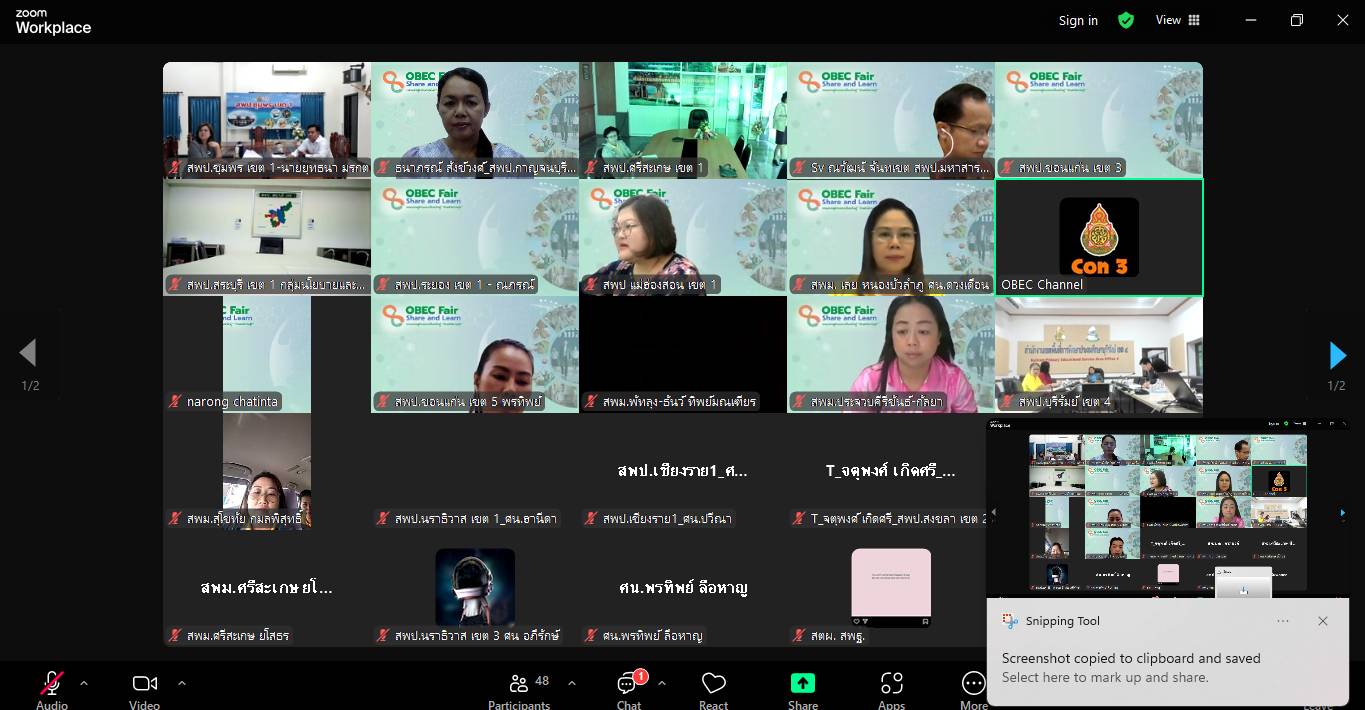Select สพป.ศรีสะเกษ เขต 1 video tile
The image size is (1365, 710).
coord(683,120)
